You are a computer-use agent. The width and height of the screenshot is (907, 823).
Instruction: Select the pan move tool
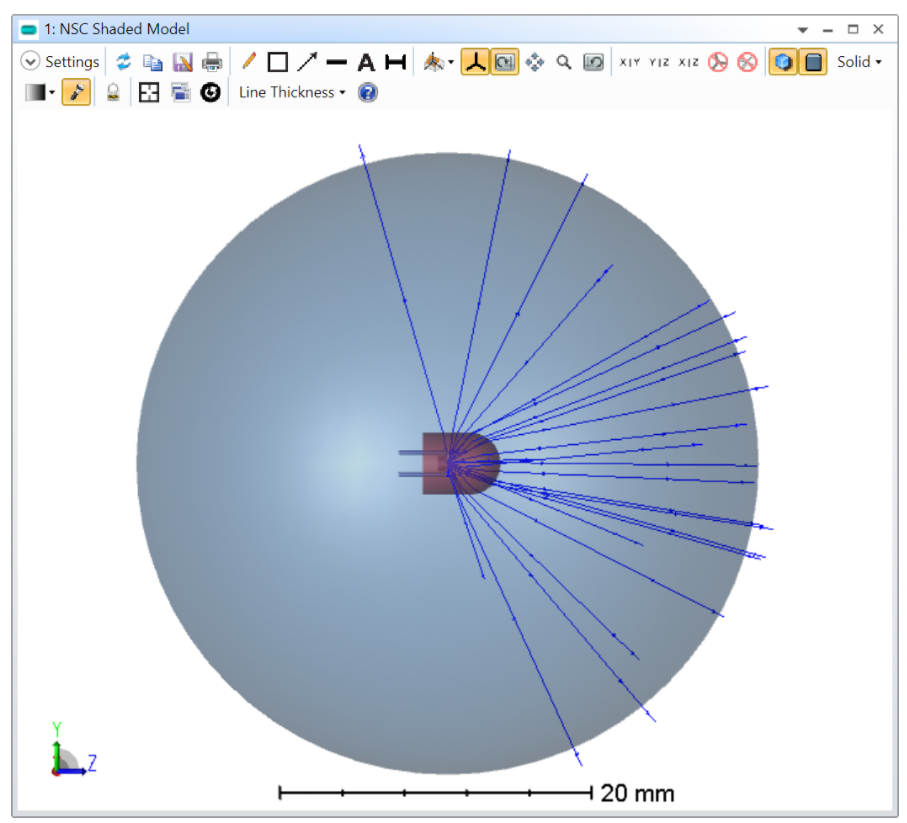(534, 61)
